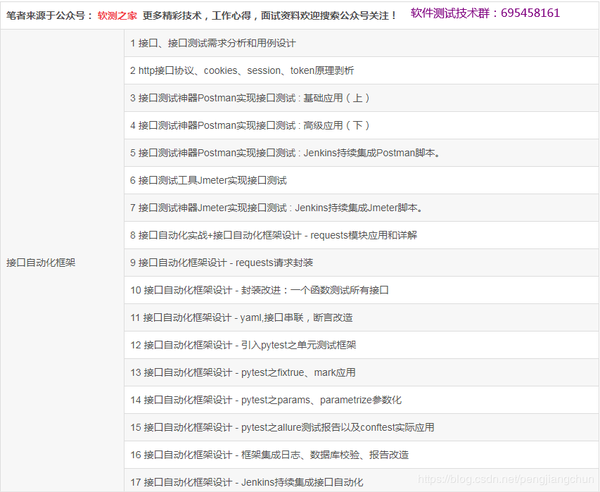Select row 2 http接口协议、cookies、session、token
The width and height of the screenshot is (600, 492).
(362, 71)
